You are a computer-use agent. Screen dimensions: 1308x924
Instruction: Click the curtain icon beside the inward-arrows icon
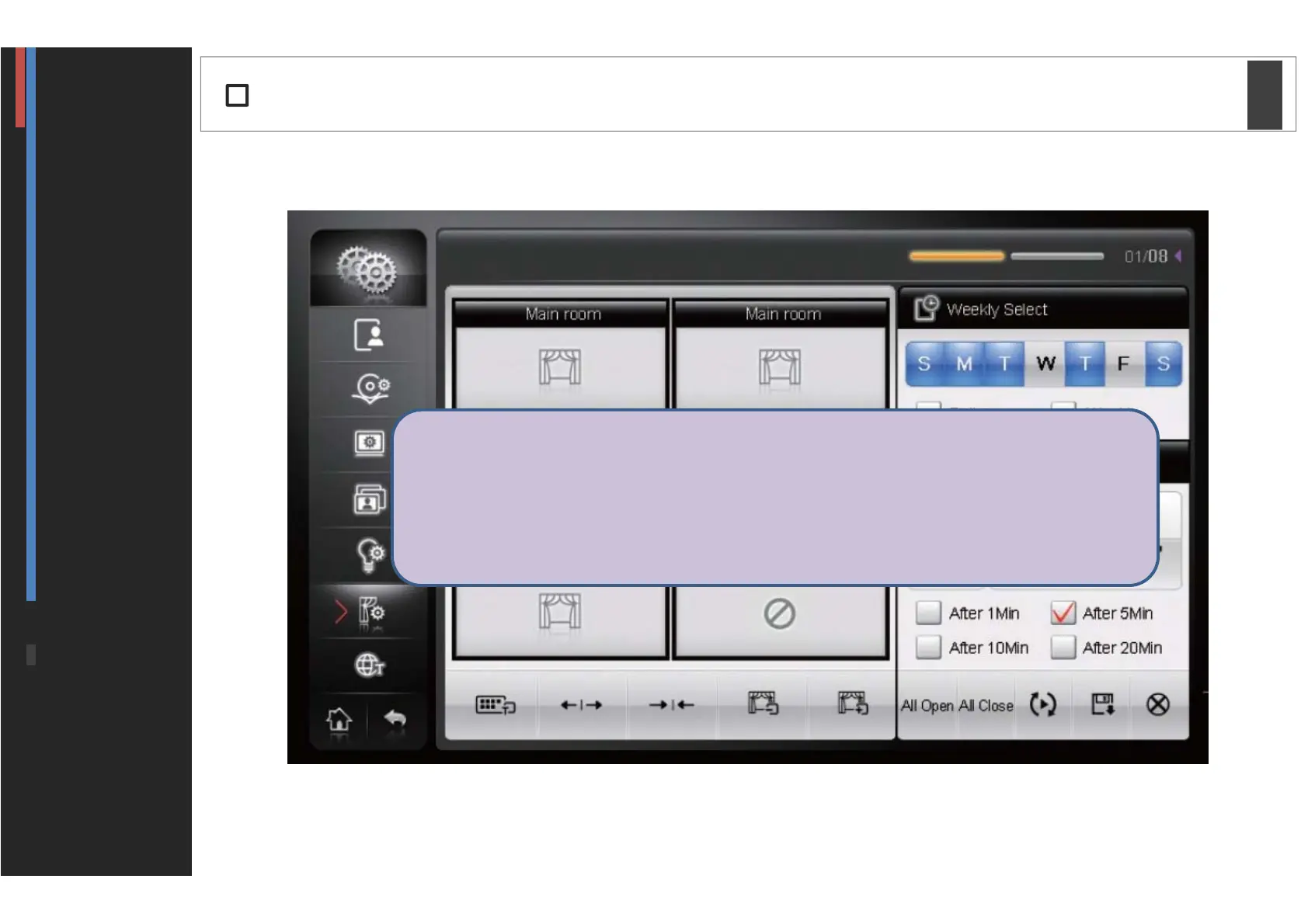pyautogui.click(x=763, y=703)
